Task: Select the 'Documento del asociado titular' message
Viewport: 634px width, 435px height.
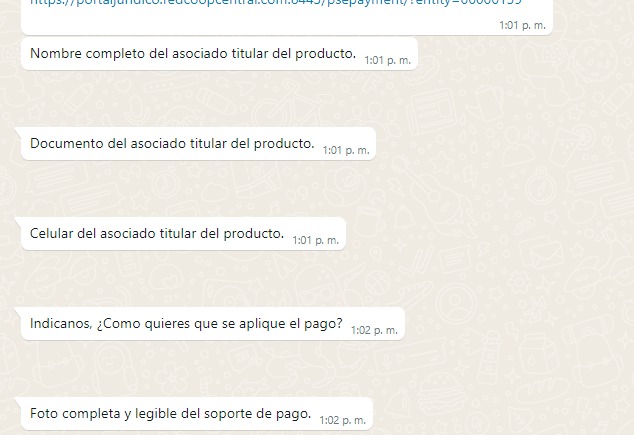Action: (172, 144)
